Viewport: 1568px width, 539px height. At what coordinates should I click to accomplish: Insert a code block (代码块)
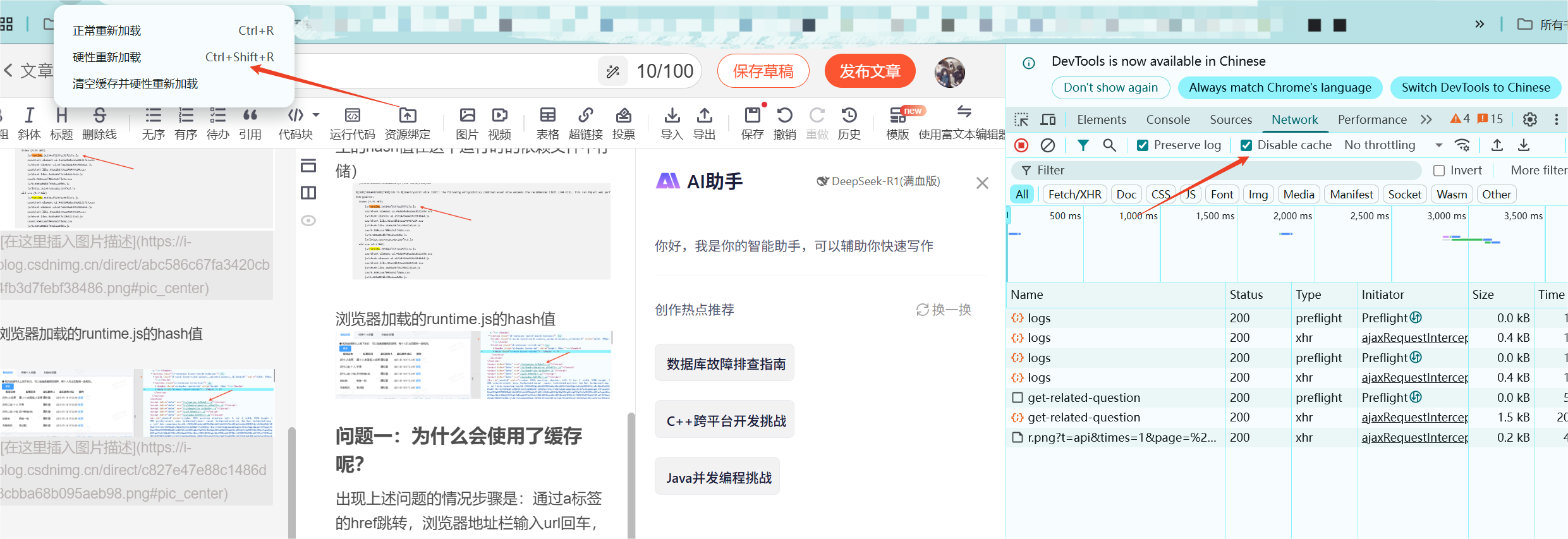click(296, 123)
